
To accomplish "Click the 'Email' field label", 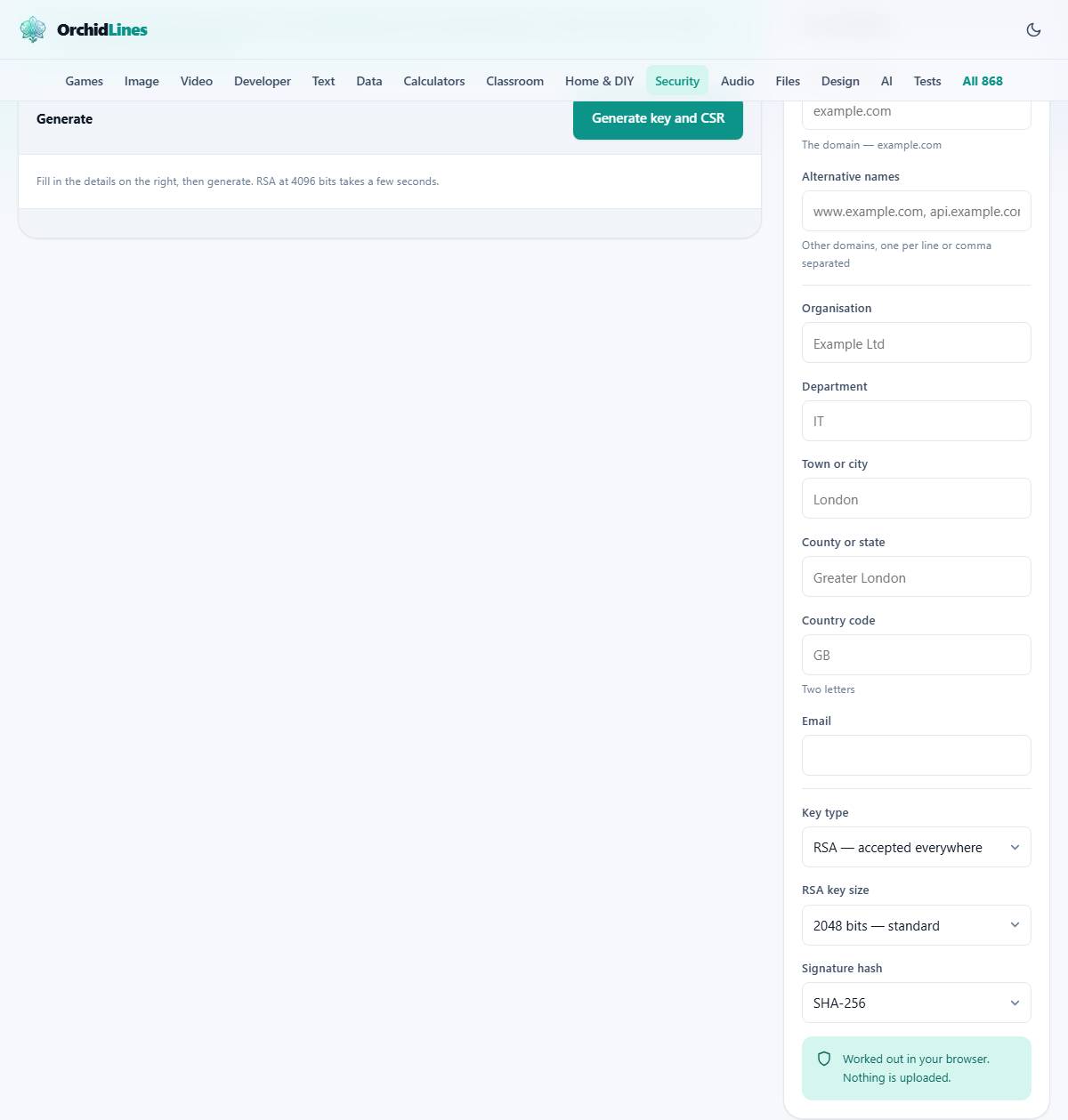I will coord(816,721).
